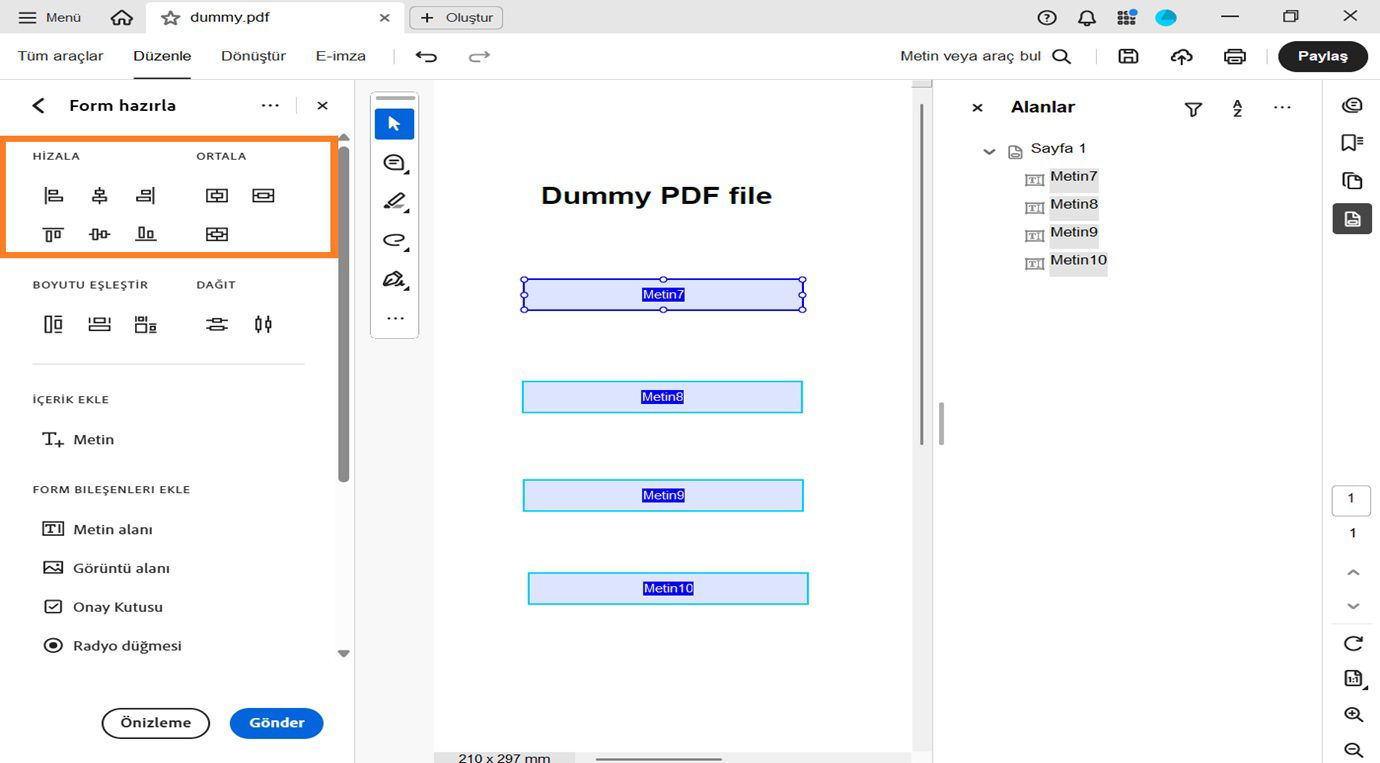Click ORTALA icon with vertical center line only
The height and width of the screenshot is (763, 1380).
click(x=217, y=196)
